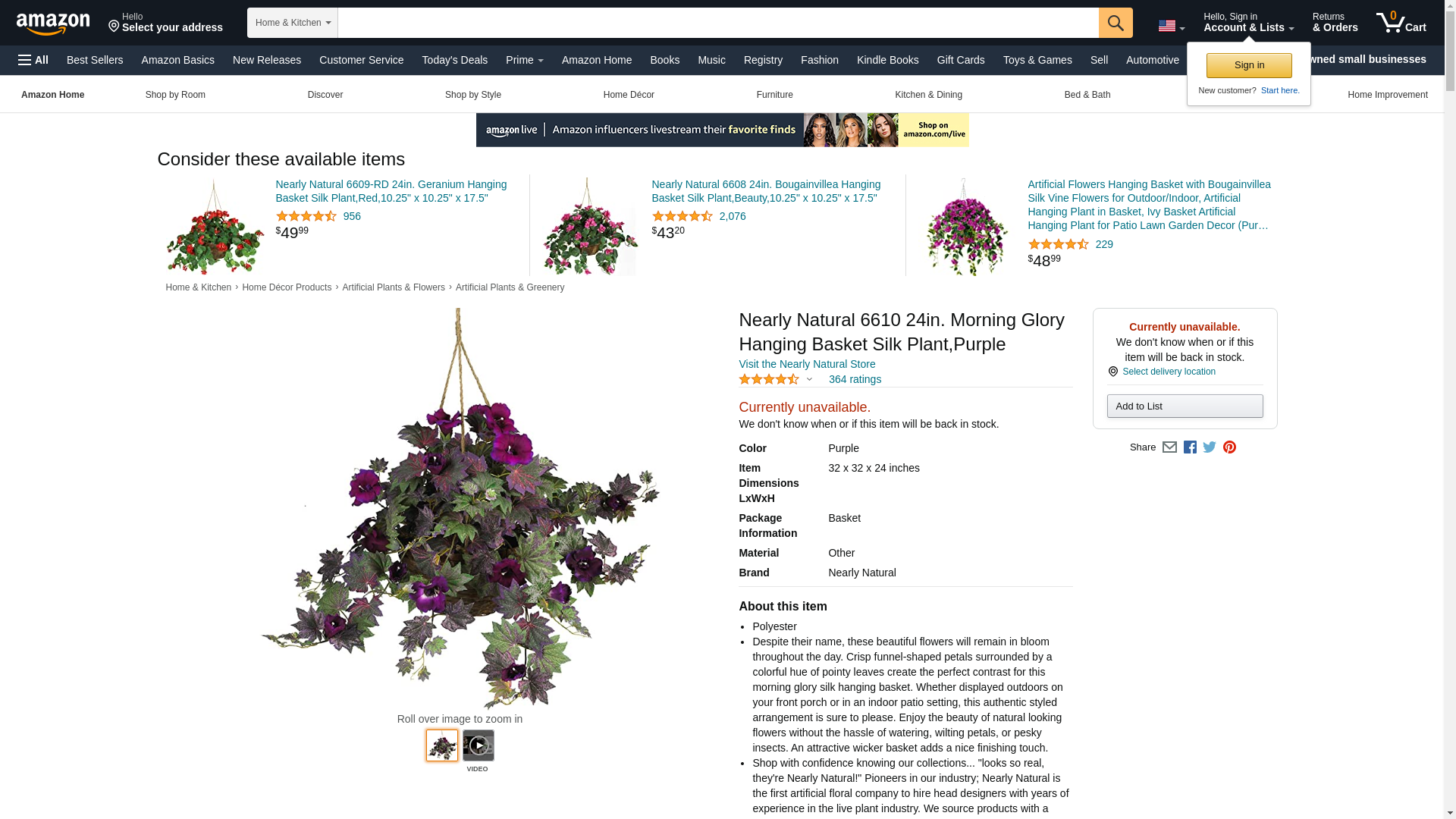Expand the star rating breakdown chevron

pyautogui.click(x=809, y=379)
